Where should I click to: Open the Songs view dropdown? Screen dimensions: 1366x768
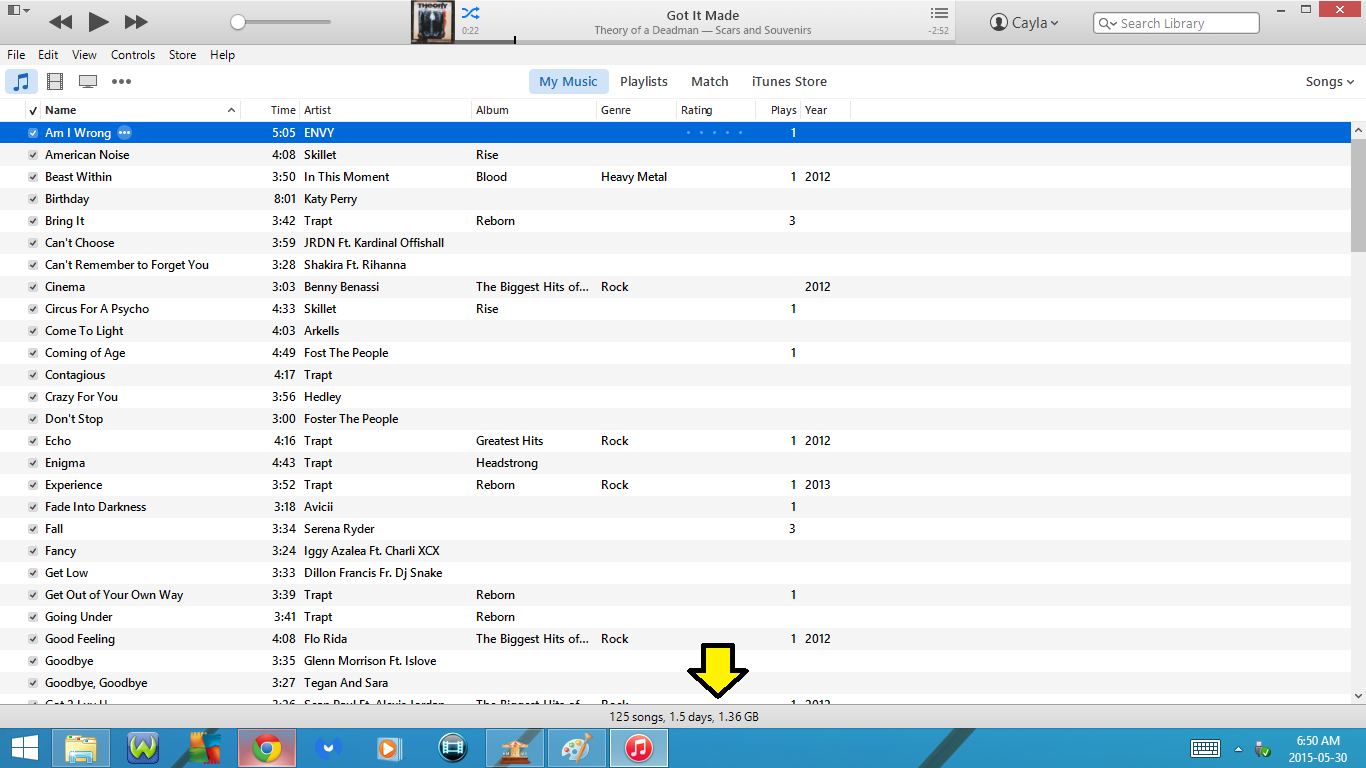[x=1330, y=82]
